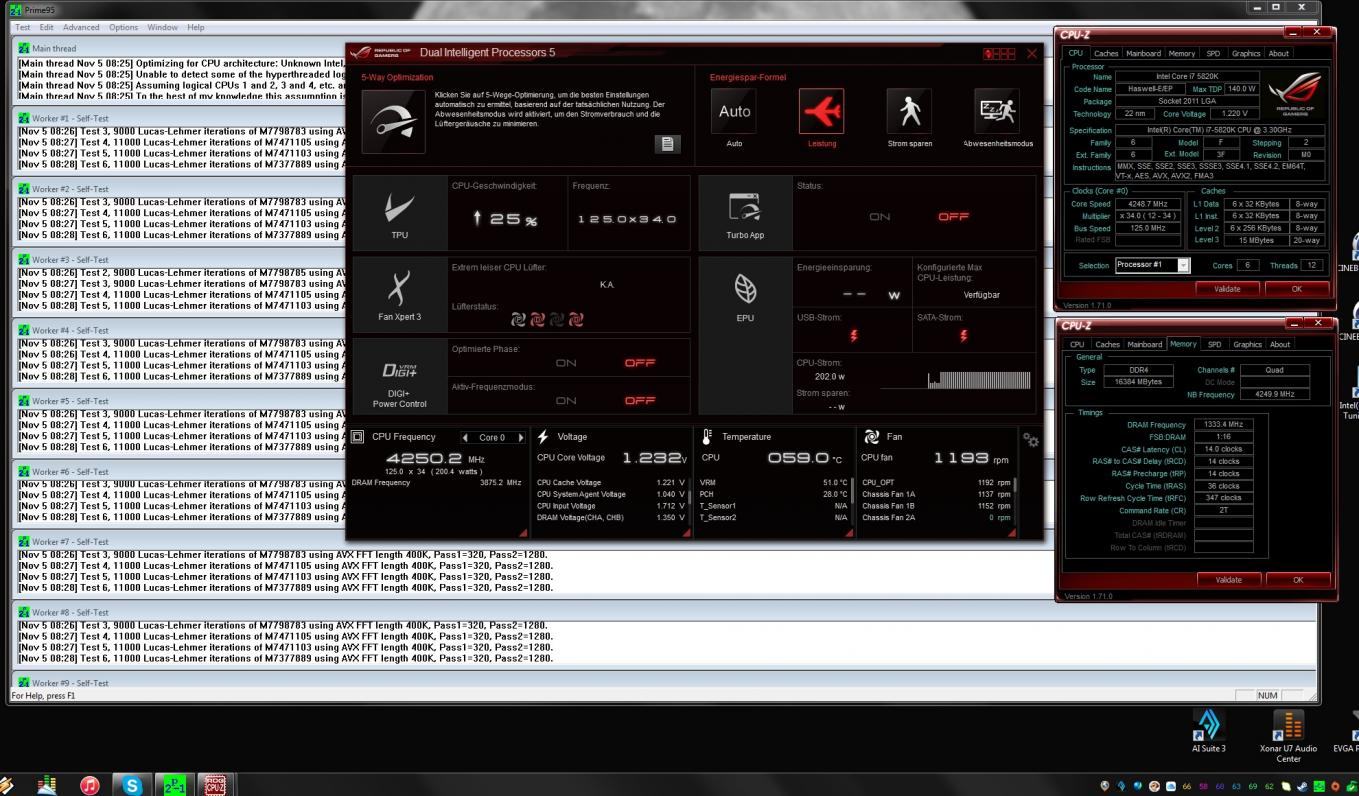This screenshot has width=1359, height=796.
Task: Open monitor settings gear icon
Action: click(x=1031, y=440)
